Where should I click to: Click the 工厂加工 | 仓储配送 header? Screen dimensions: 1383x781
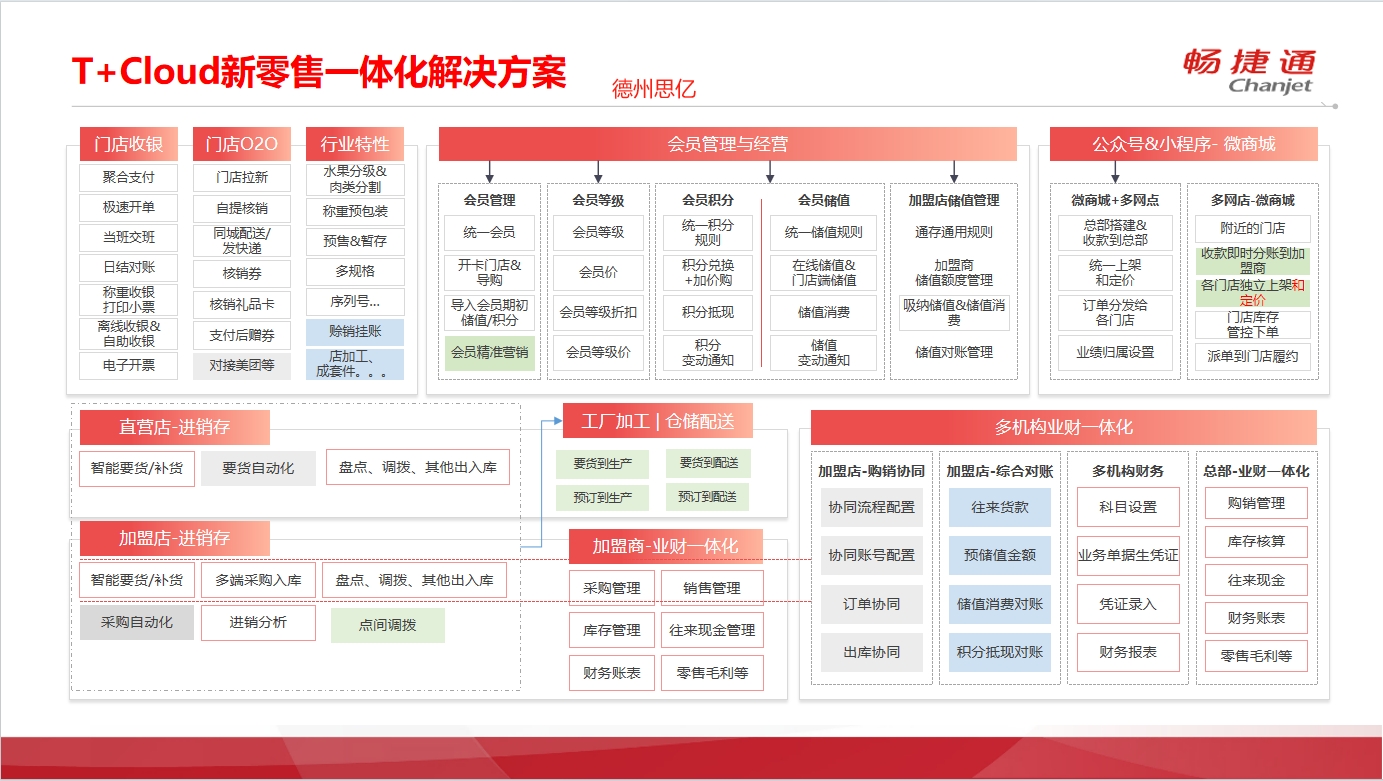coord(658,421)
